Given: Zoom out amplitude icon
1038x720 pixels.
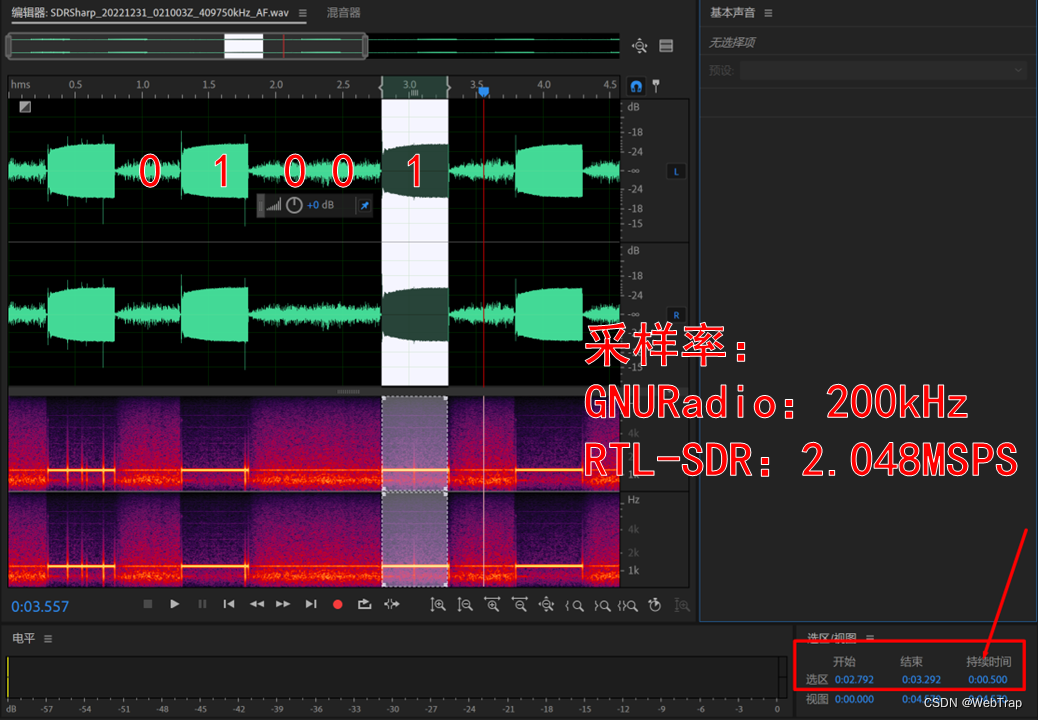Looking at the screenshot, I should 465,604.
